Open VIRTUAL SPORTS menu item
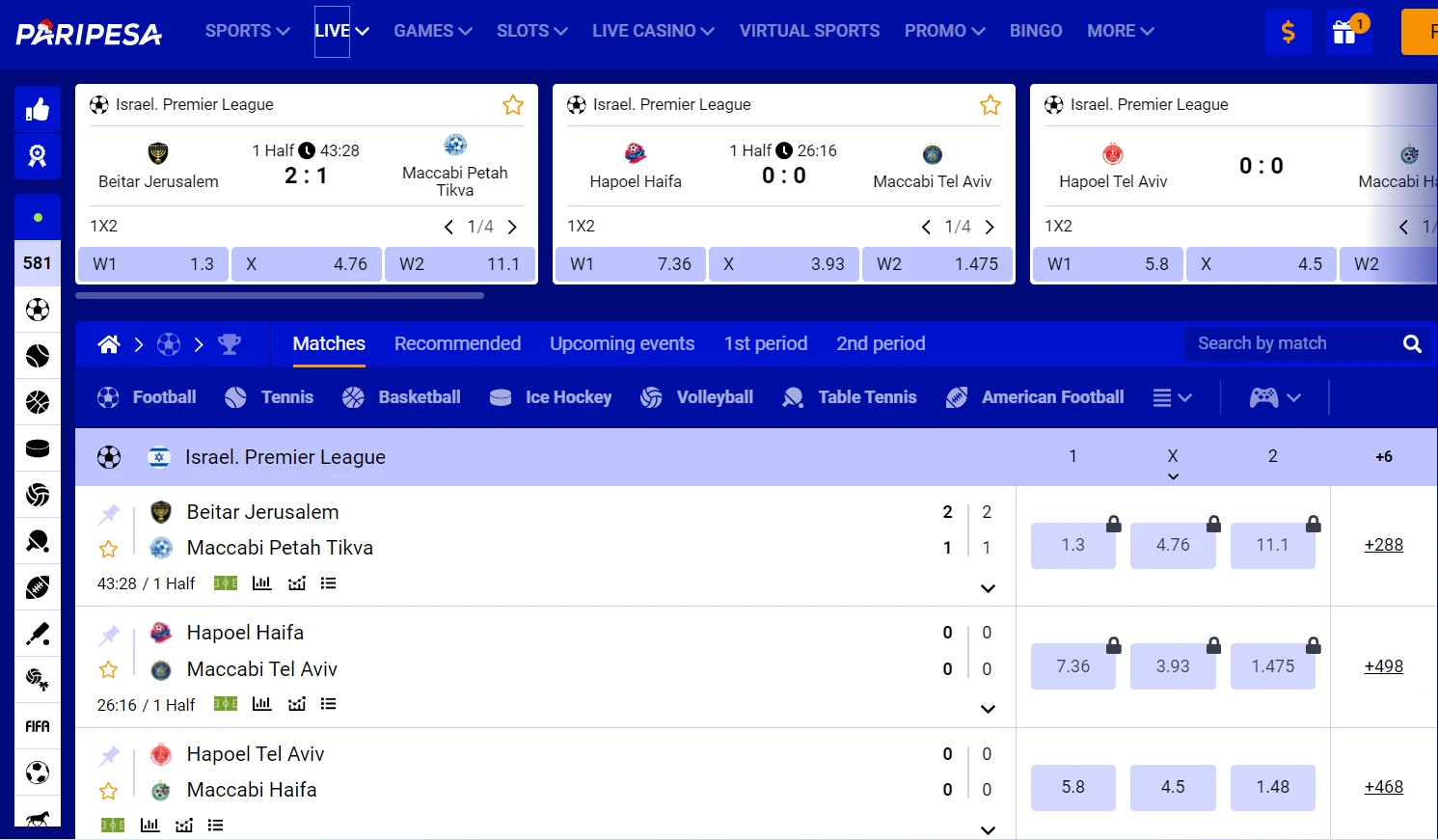Screen dimensions: 1438x840 [x=809, y=31]
